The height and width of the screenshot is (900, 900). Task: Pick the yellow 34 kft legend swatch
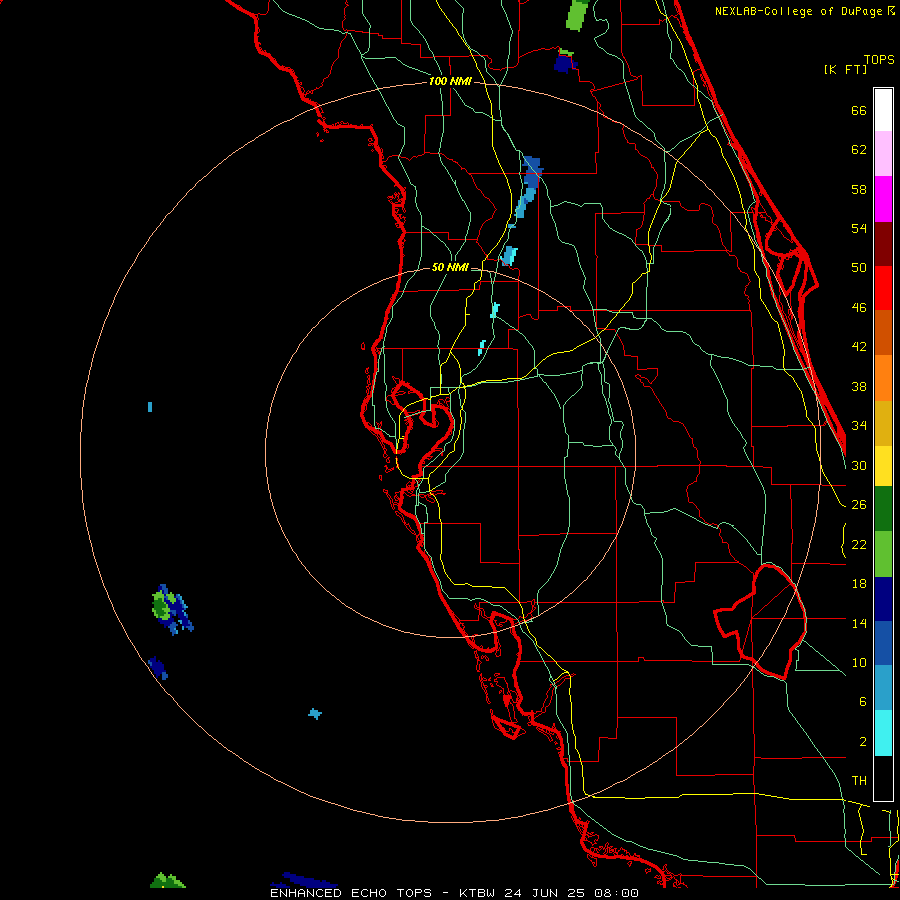(883, 466)
